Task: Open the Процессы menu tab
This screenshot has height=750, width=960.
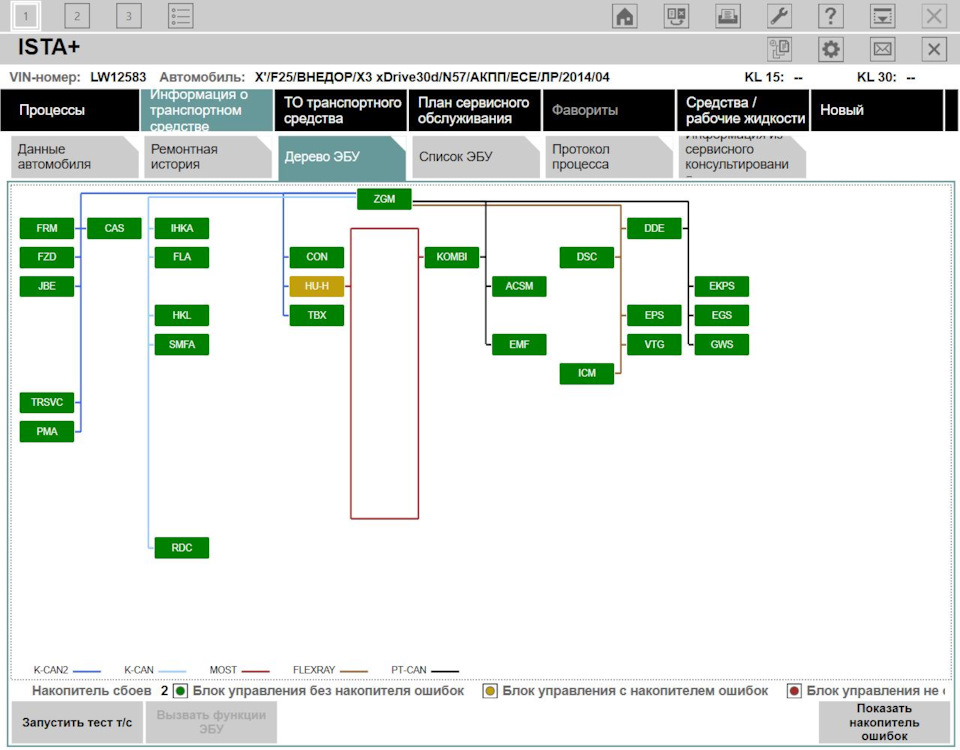Action: 70,110
